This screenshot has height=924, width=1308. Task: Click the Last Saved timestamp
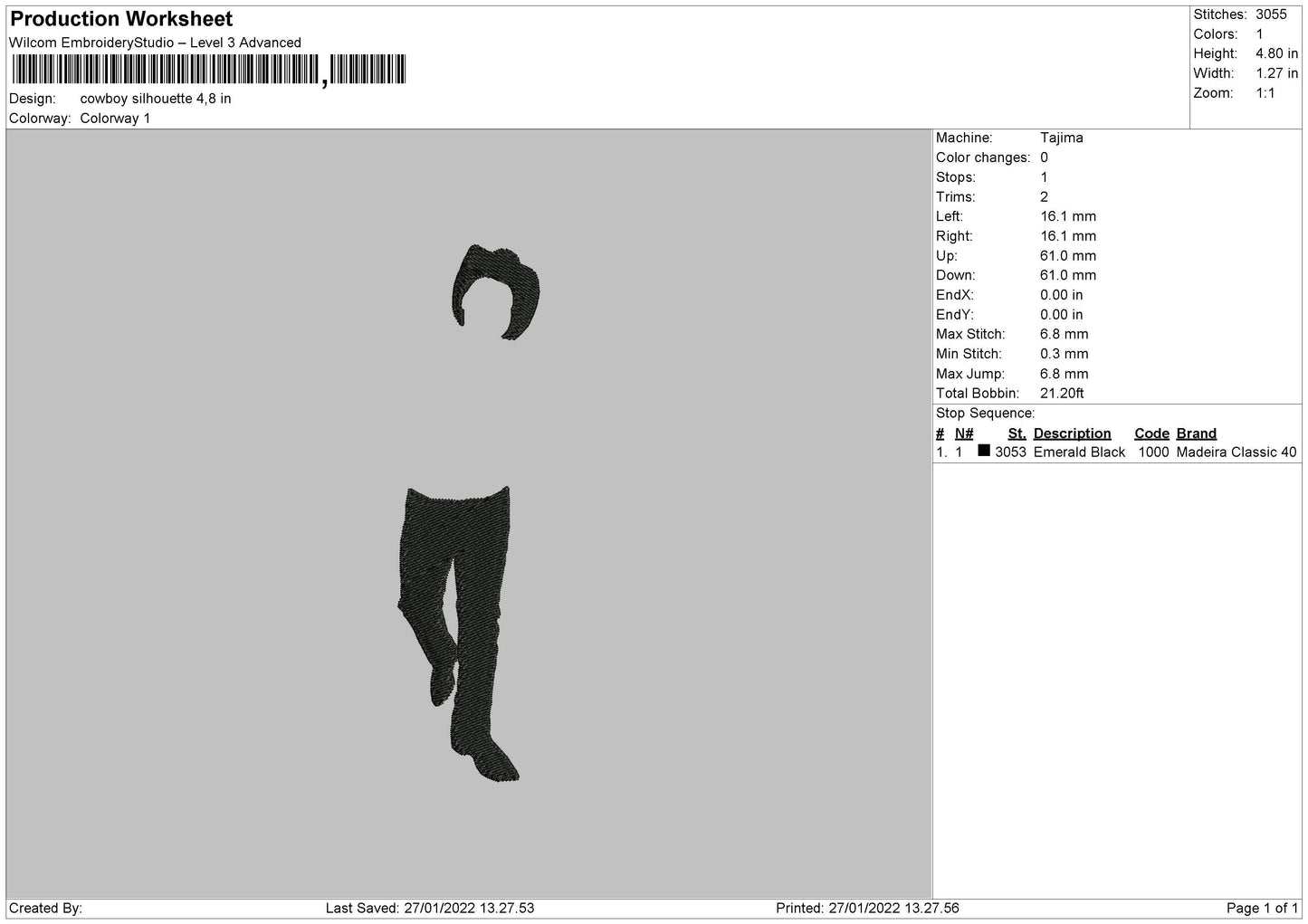pos(430,908)
